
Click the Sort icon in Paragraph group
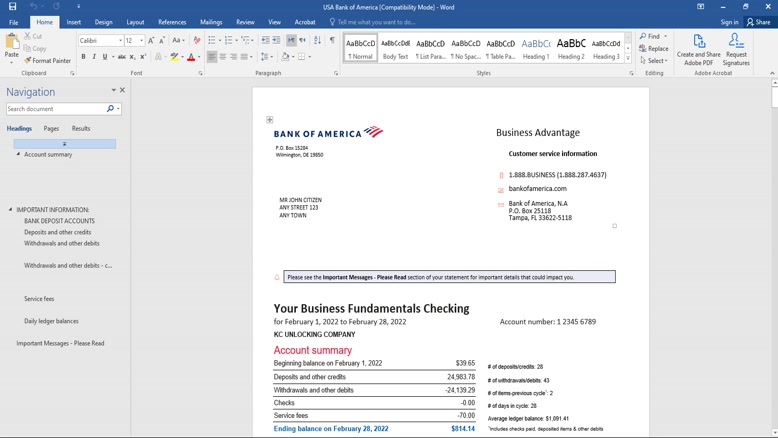coord(317,40)
